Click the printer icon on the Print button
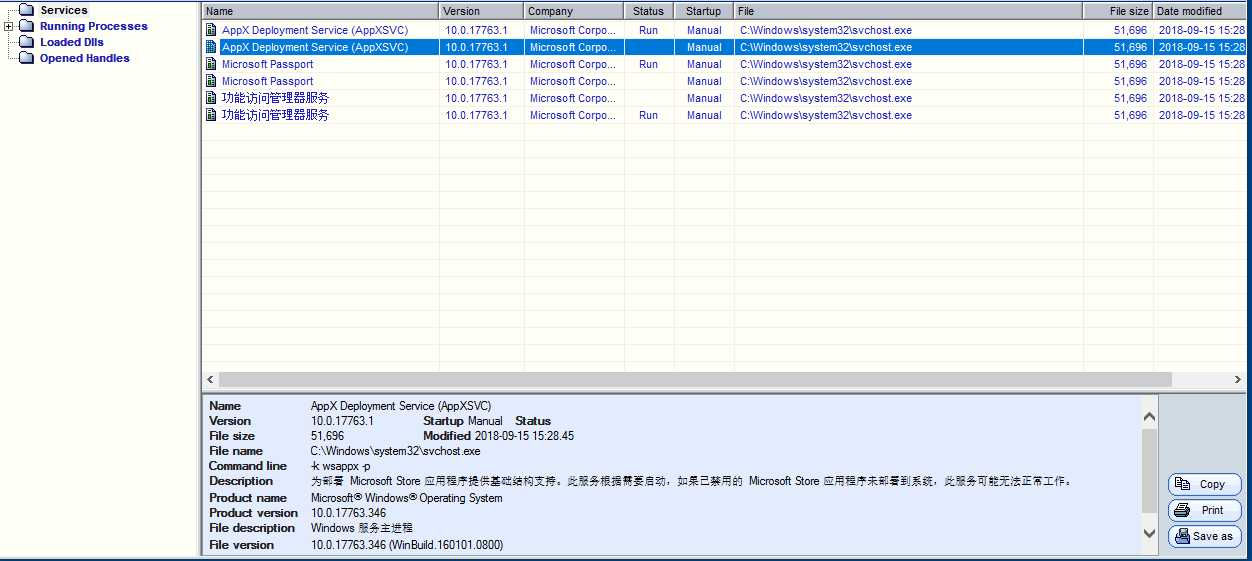The height and width of the screenshot is (561, 1252). 1182,510
